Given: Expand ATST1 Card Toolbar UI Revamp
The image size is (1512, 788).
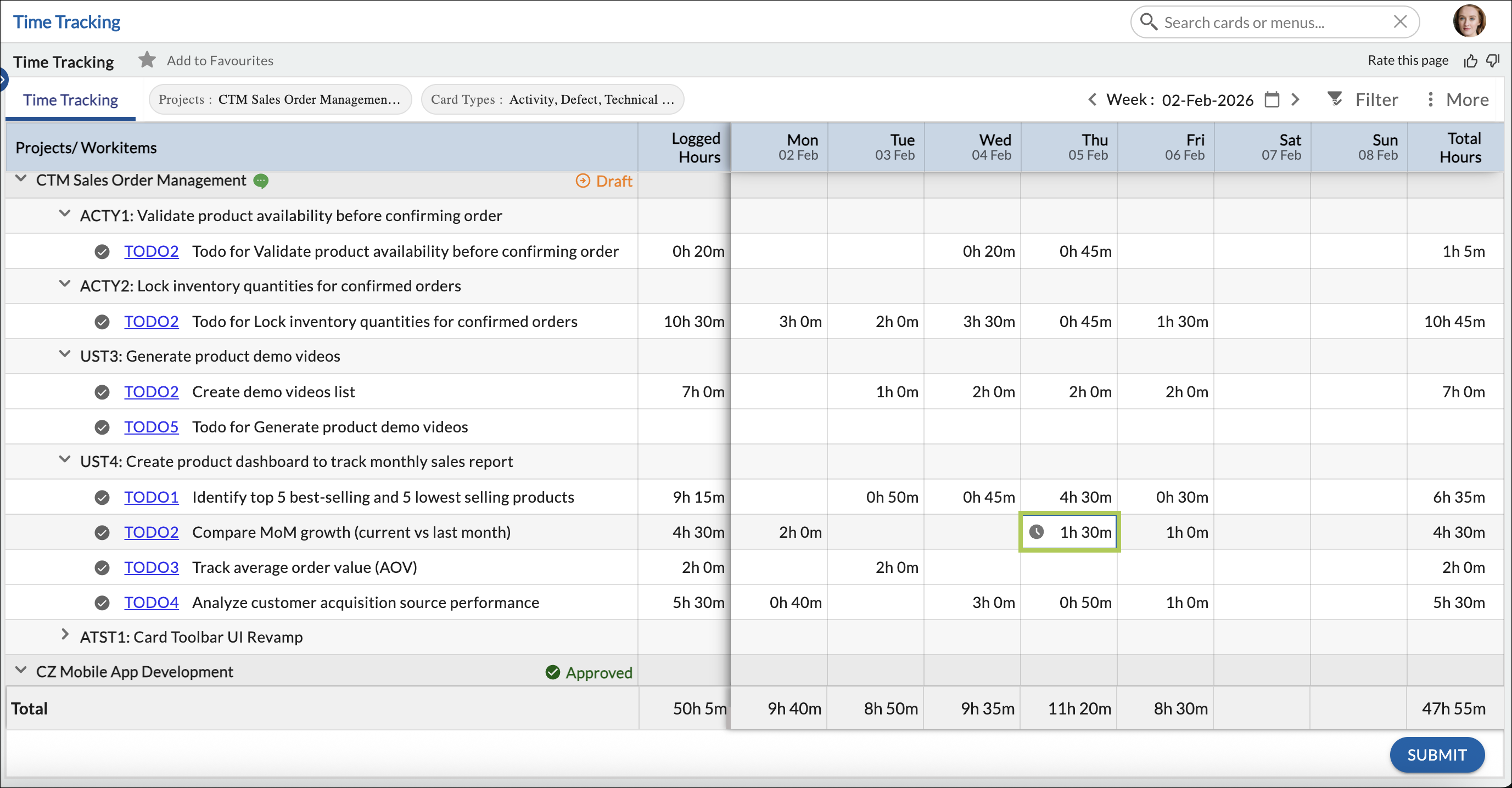Looking at the screenshot, I should (65, 635).
